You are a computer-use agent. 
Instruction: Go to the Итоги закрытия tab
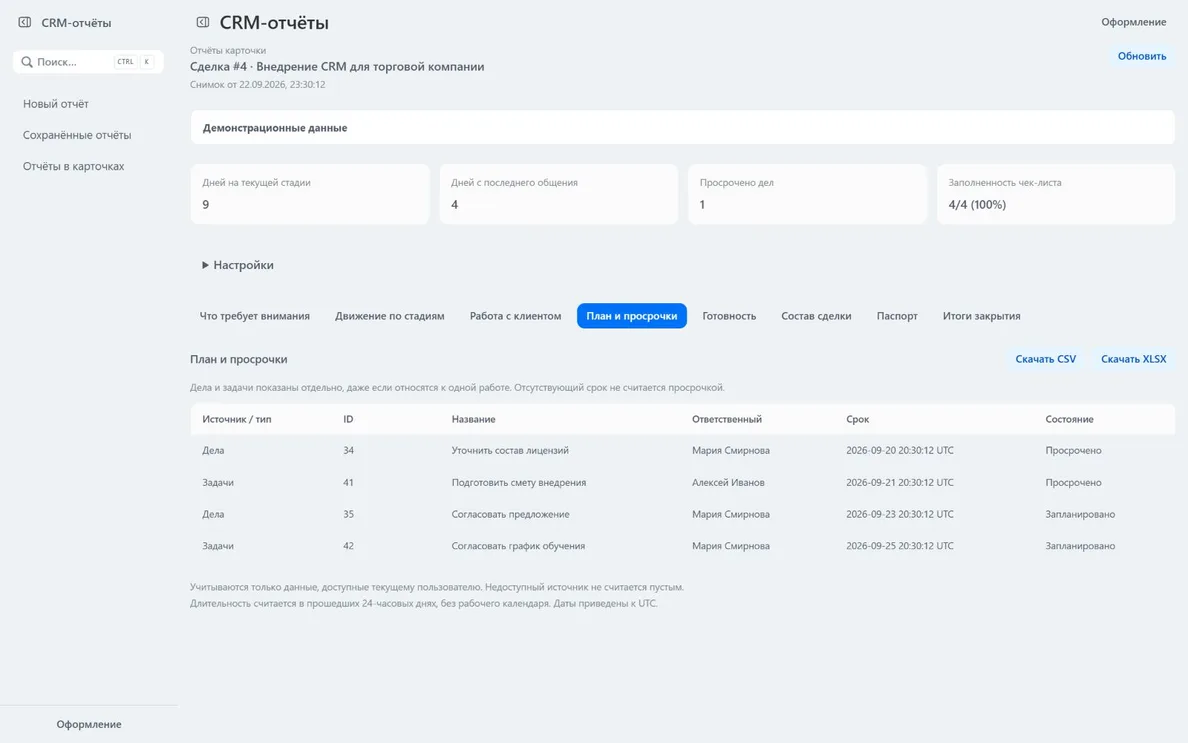pyautogui.click(x=981, y=316)
